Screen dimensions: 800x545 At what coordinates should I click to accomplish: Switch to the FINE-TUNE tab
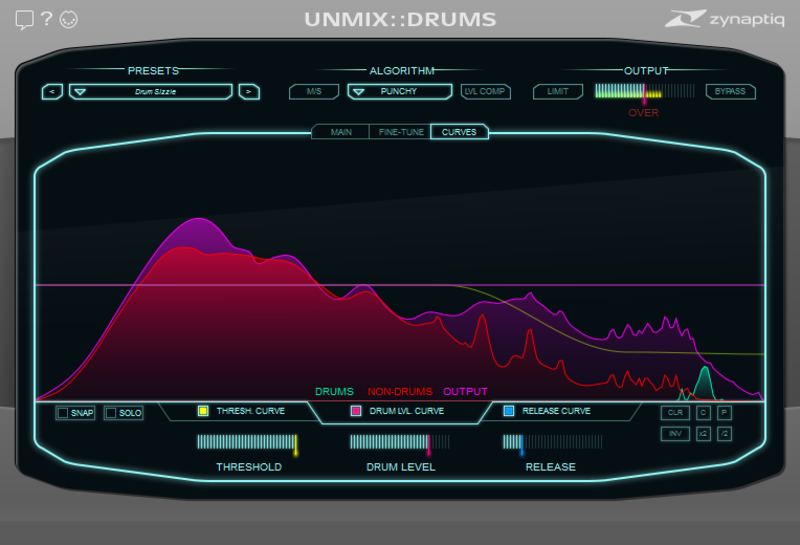(401, 132)
